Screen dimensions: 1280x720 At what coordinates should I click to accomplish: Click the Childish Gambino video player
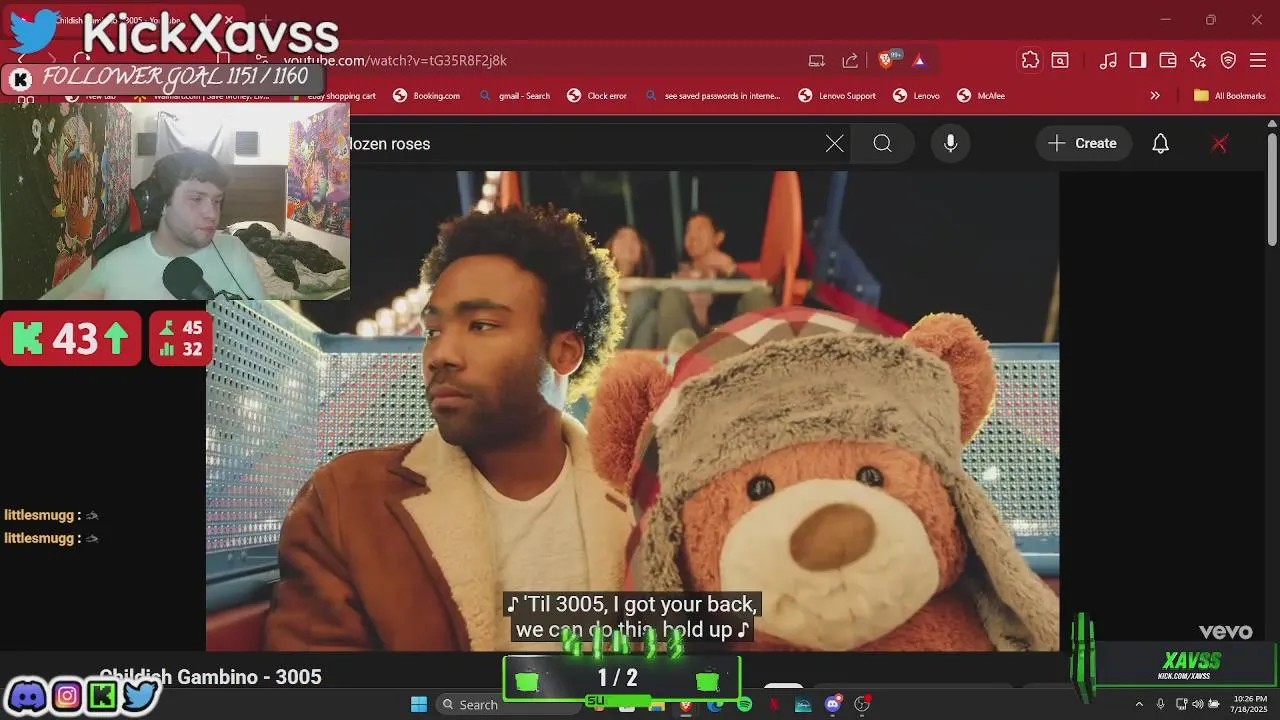pyautogui.click(x=632, y=411)
